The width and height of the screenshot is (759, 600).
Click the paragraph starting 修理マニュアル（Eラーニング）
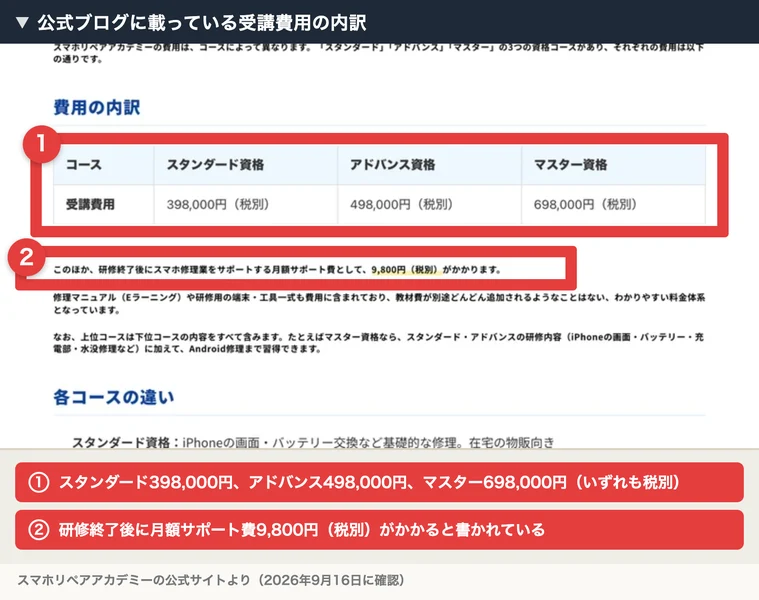click(379, 304)
